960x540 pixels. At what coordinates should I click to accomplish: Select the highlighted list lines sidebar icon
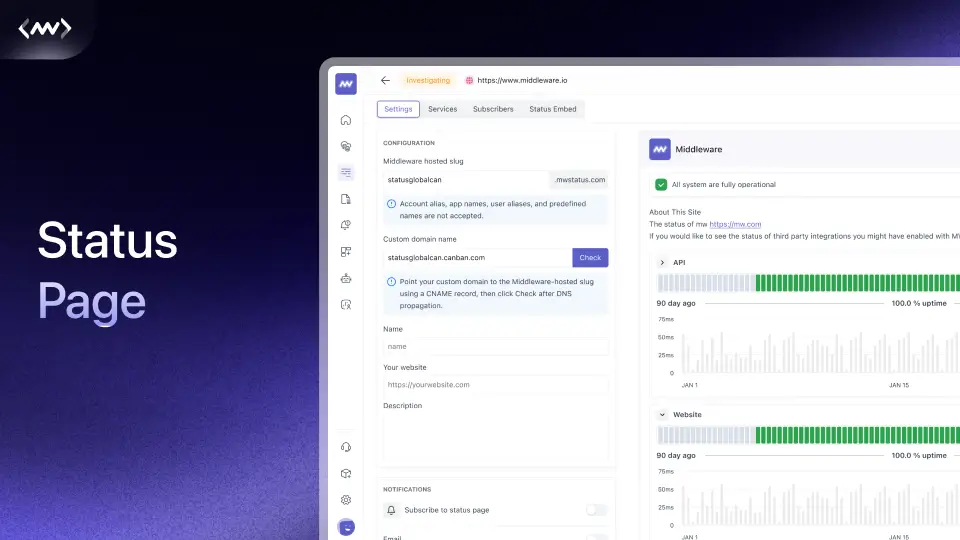(x=346, y=173)
